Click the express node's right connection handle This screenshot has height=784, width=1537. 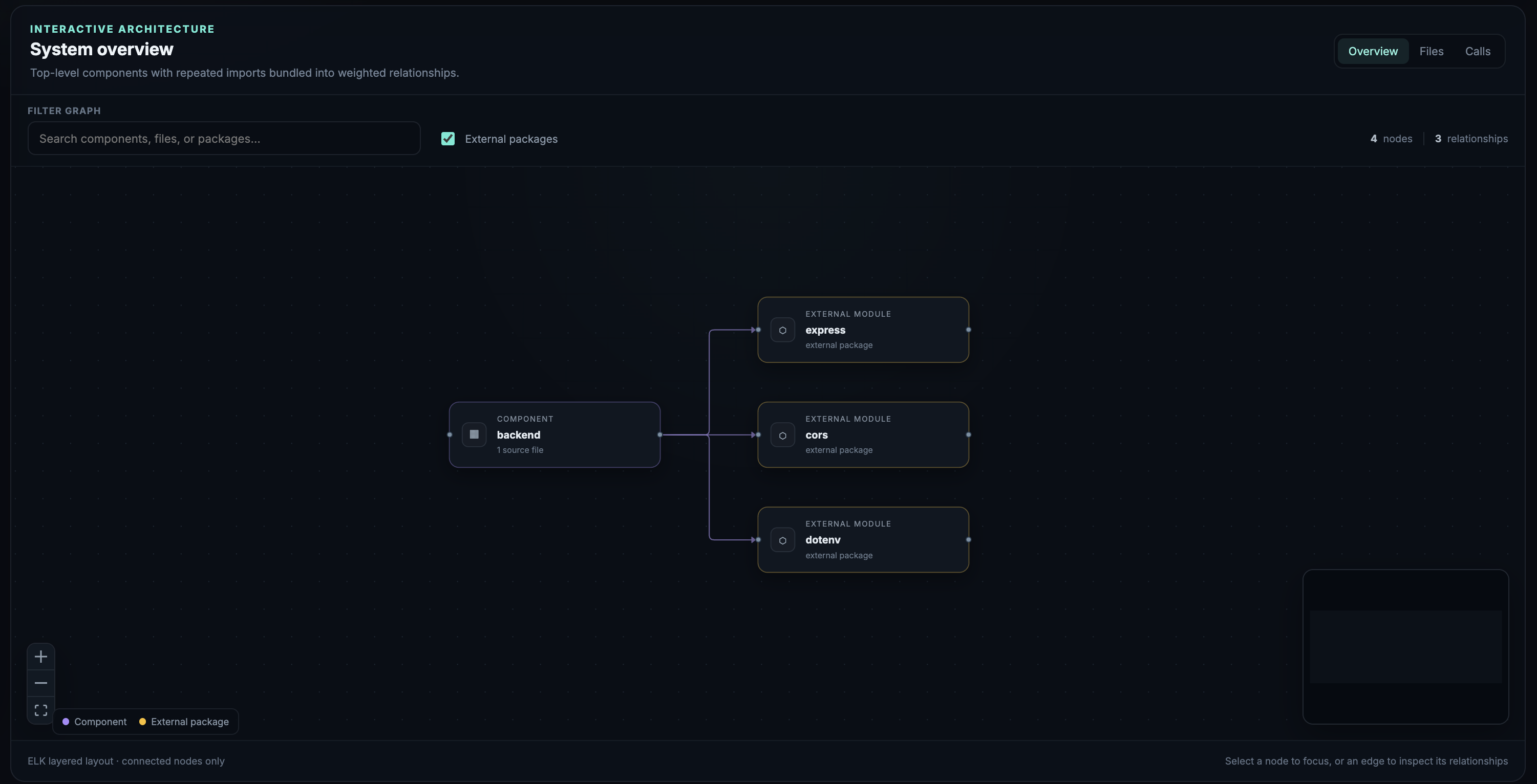point(968,330)
